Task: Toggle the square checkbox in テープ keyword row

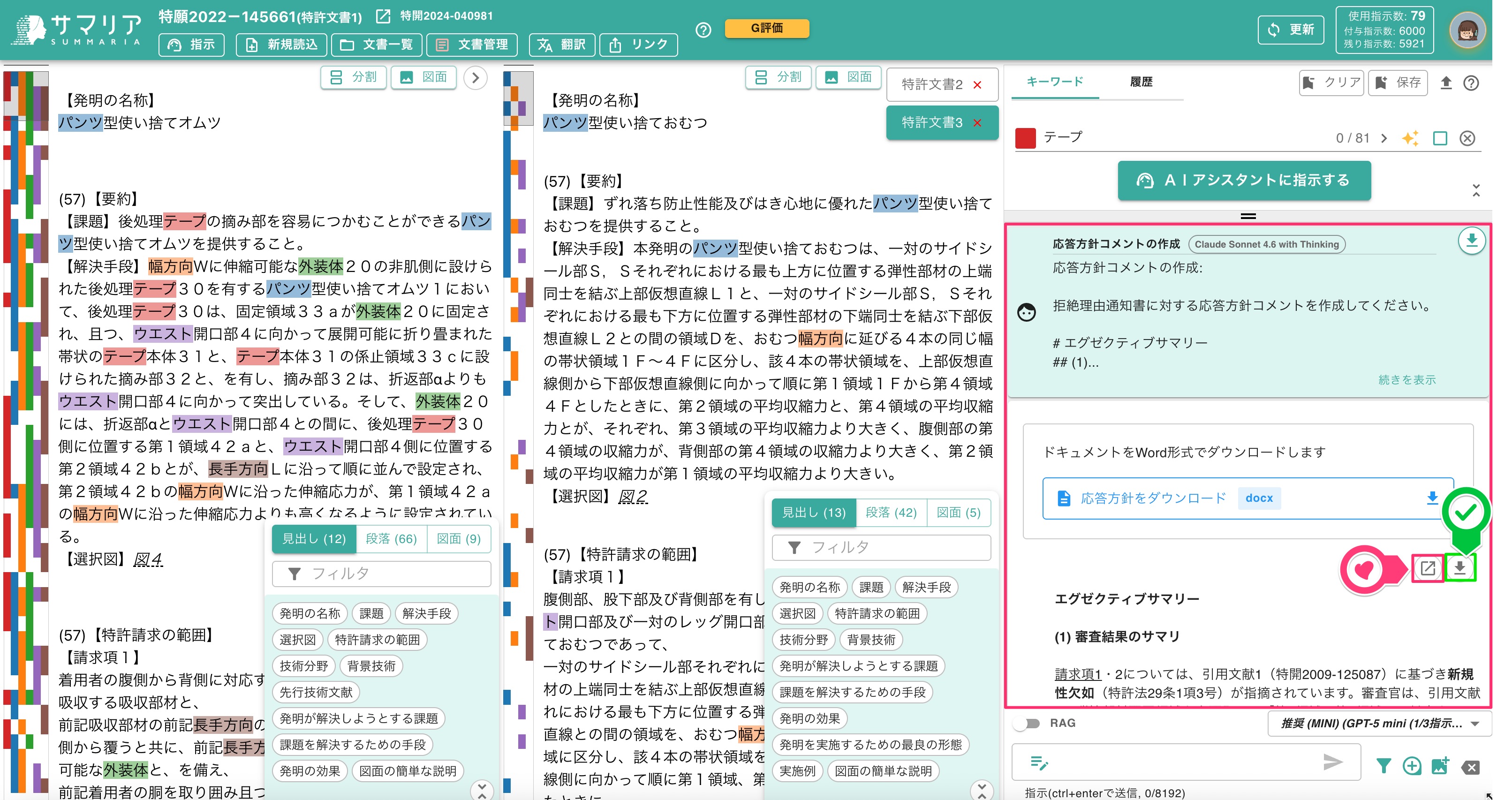Action: 1439,138
